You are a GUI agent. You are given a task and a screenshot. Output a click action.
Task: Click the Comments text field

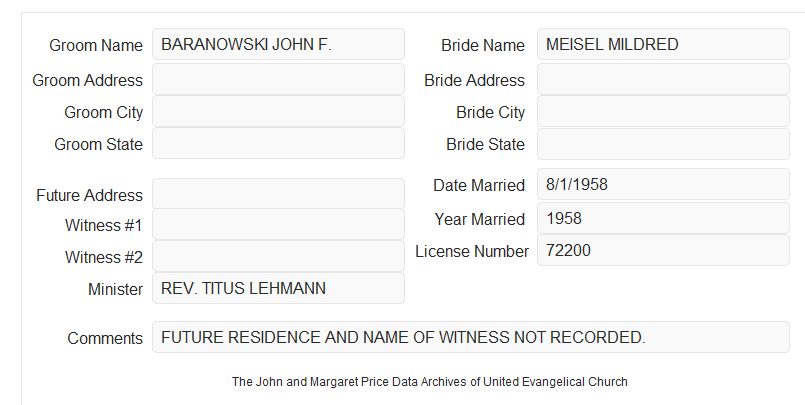(x=471, y=337)
